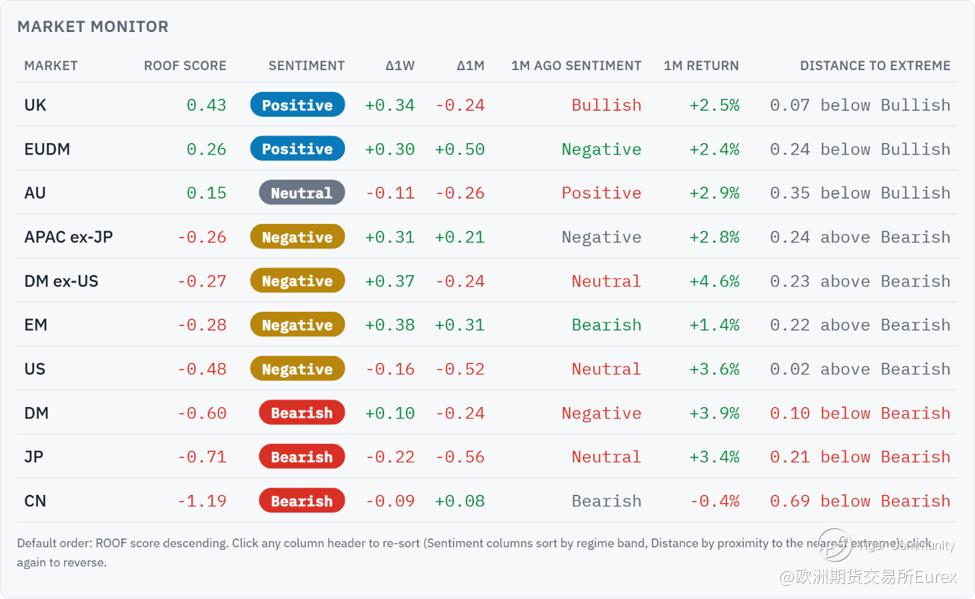Click the Negative badge in US row

pyautogui.click(x=297, y=369)
